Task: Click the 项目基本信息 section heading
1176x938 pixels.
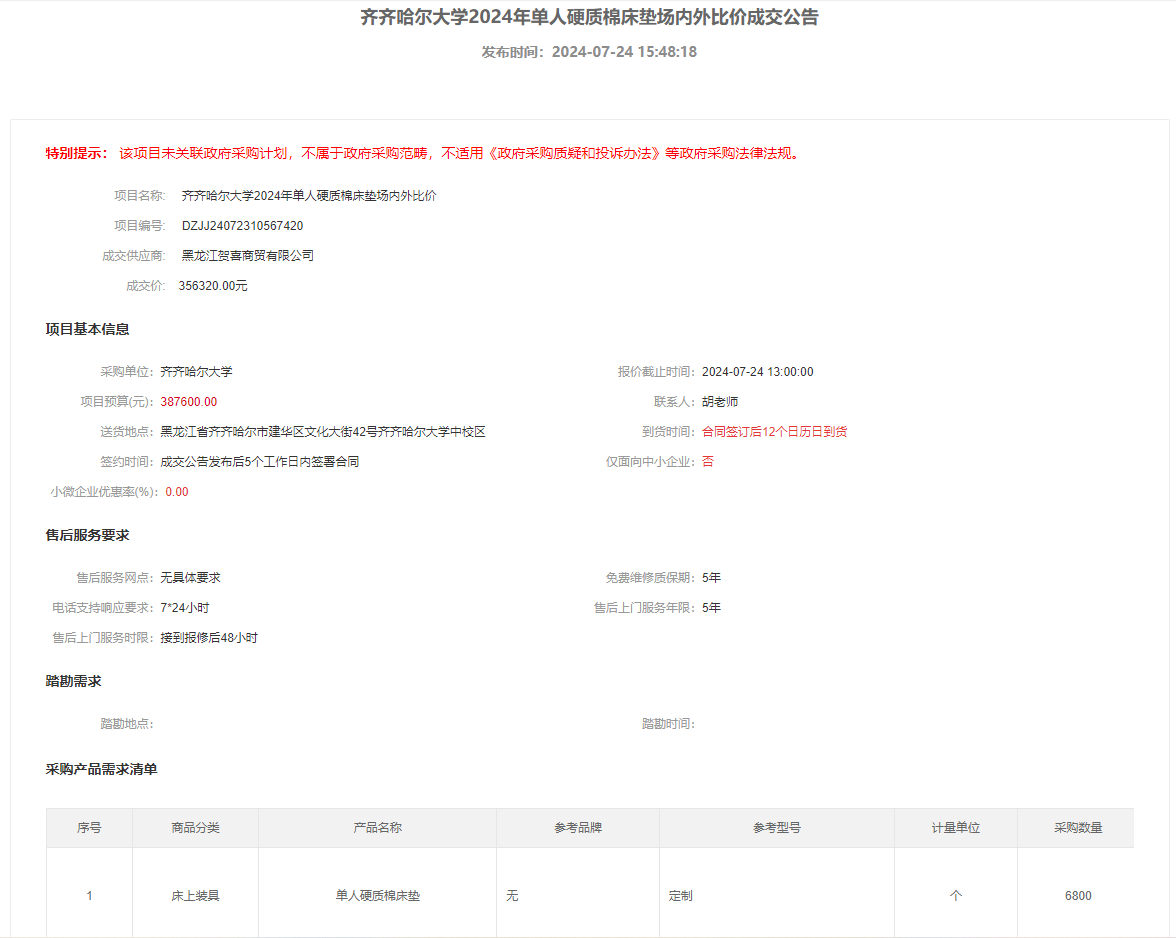Action: pyautogui.click(x=87, y=329)
